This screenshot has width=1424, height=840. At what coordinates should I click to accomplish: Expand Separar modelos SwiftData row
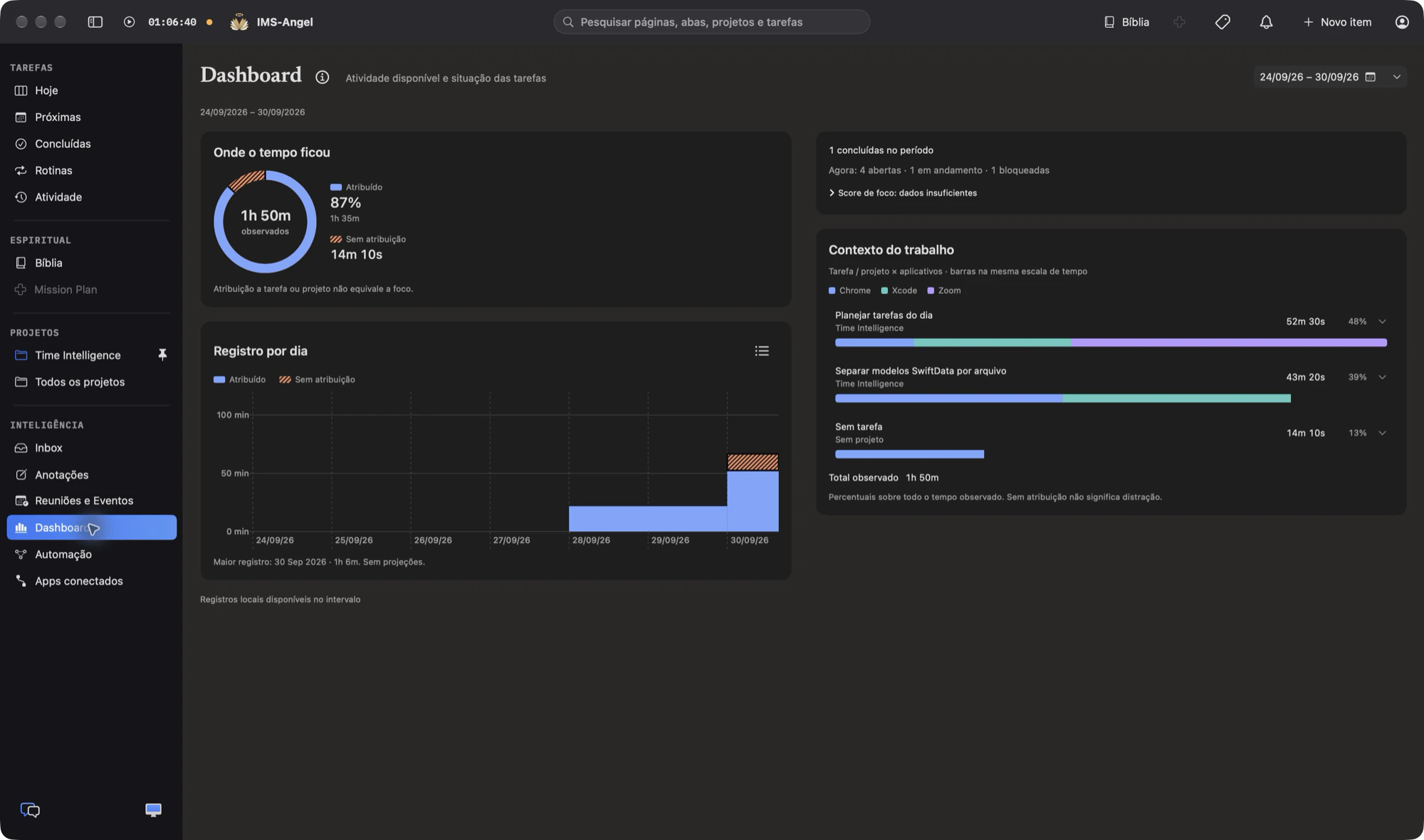tap(1382, 377)
